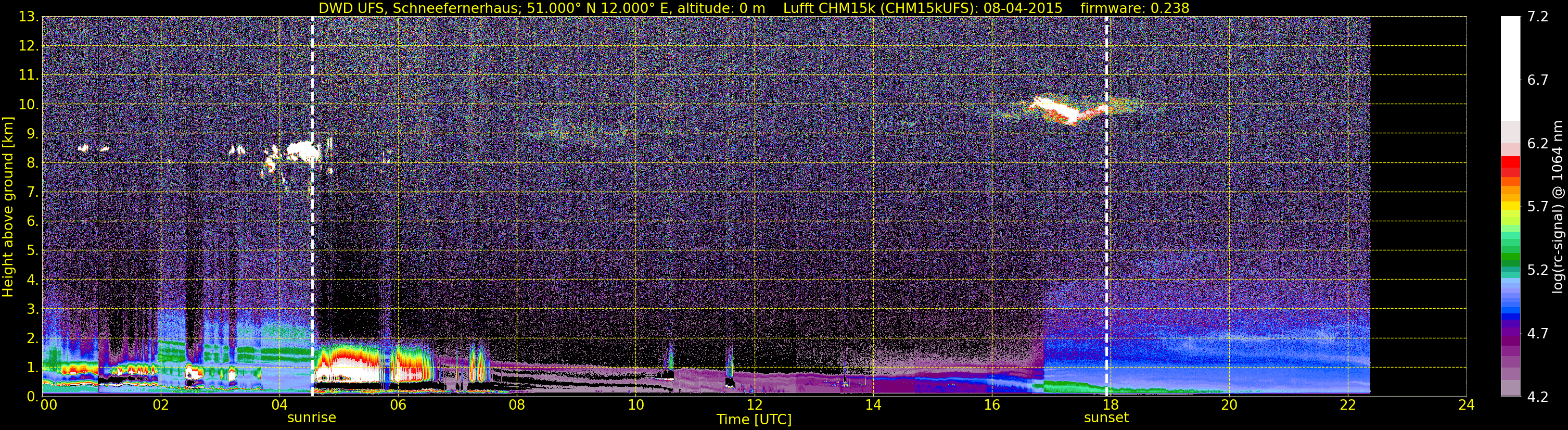Click the time tick label '04'

279,406
